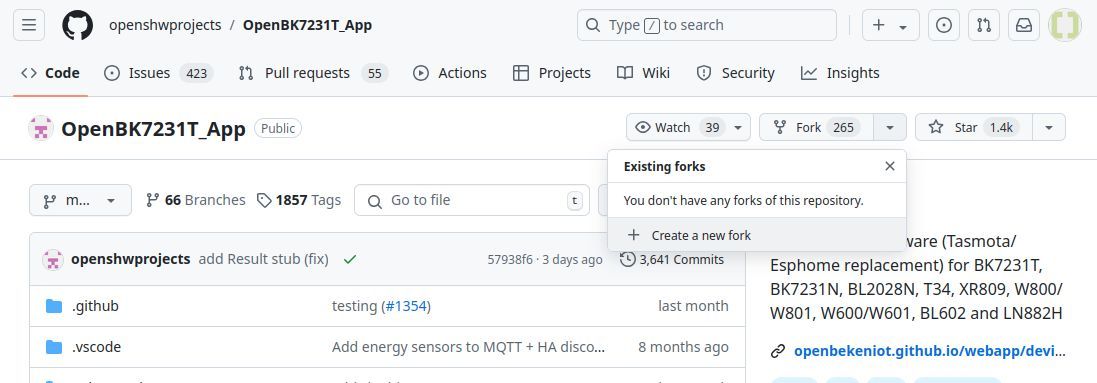Open user profile avatar menu
Screen dimensions: 1097x383
click(1065, 25)
